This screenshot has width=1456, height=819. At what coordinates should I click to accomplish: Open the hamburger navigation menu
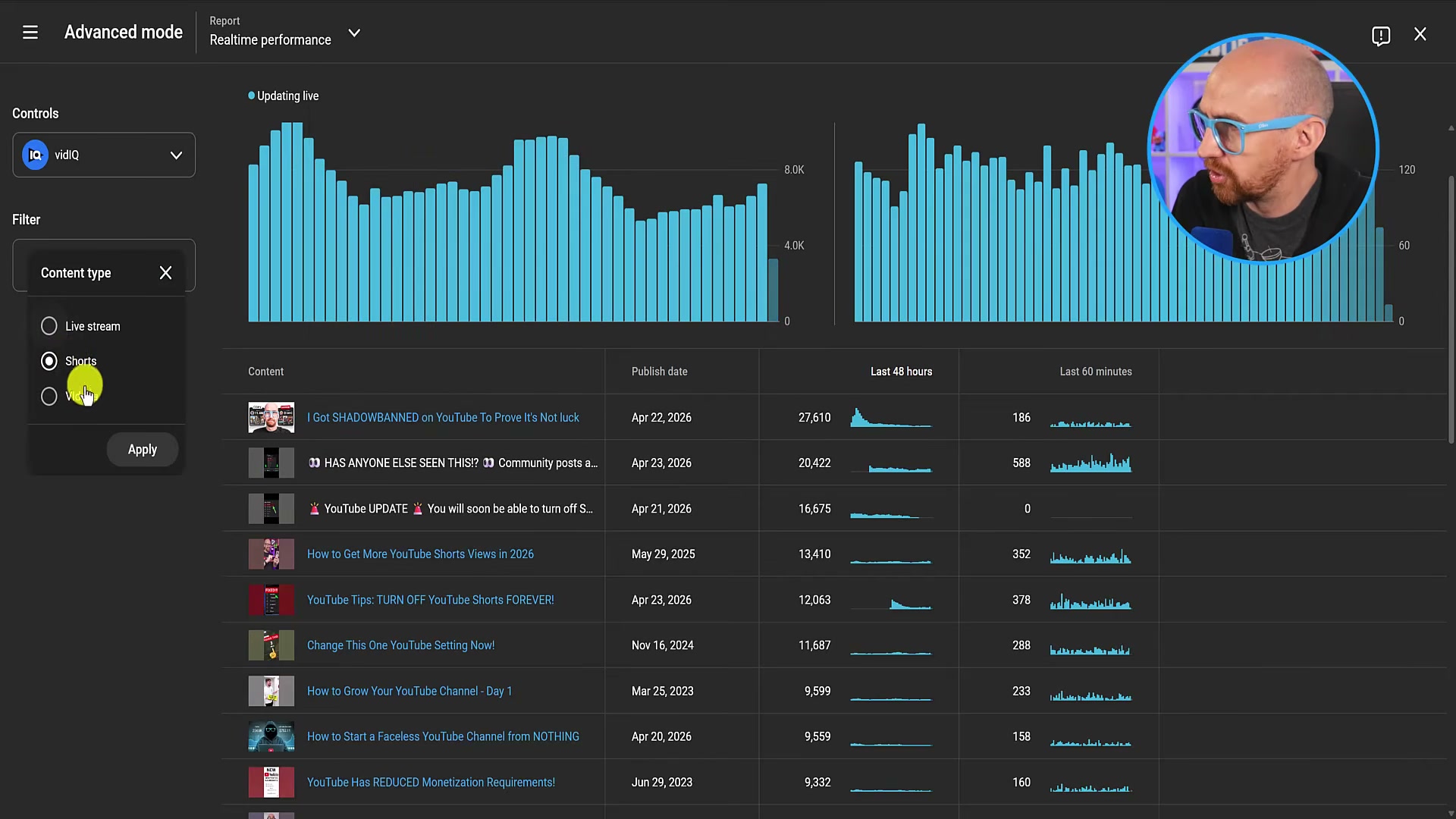pos(30,33)
